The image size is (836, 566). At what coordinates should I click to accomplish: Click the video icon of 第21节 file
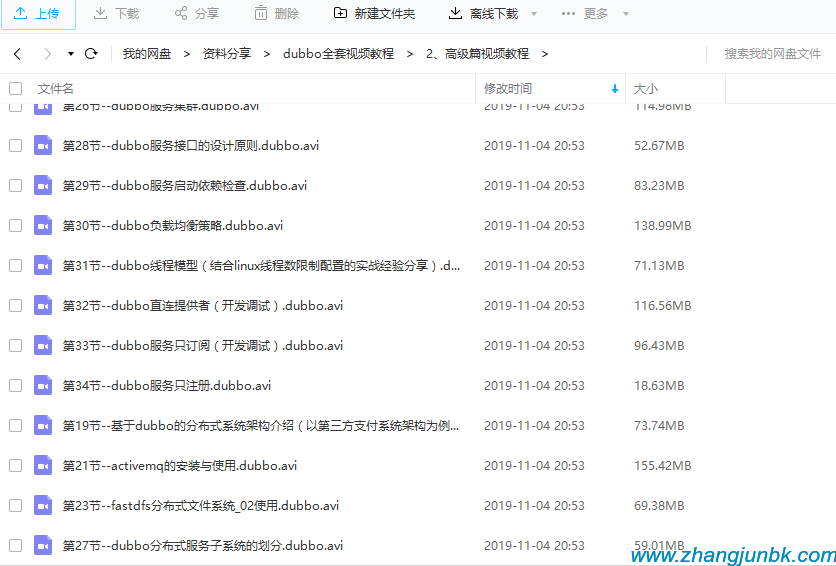click(43, 465)
